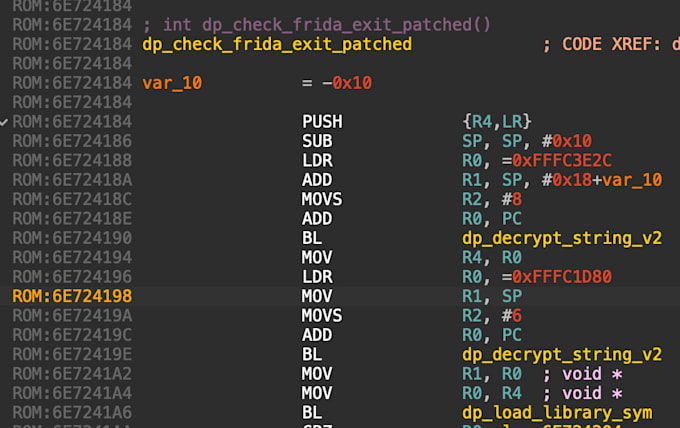Click the first dp_decrypt_string_v2 call target
This screenshot has width=680, height=428.
[562, 238]
